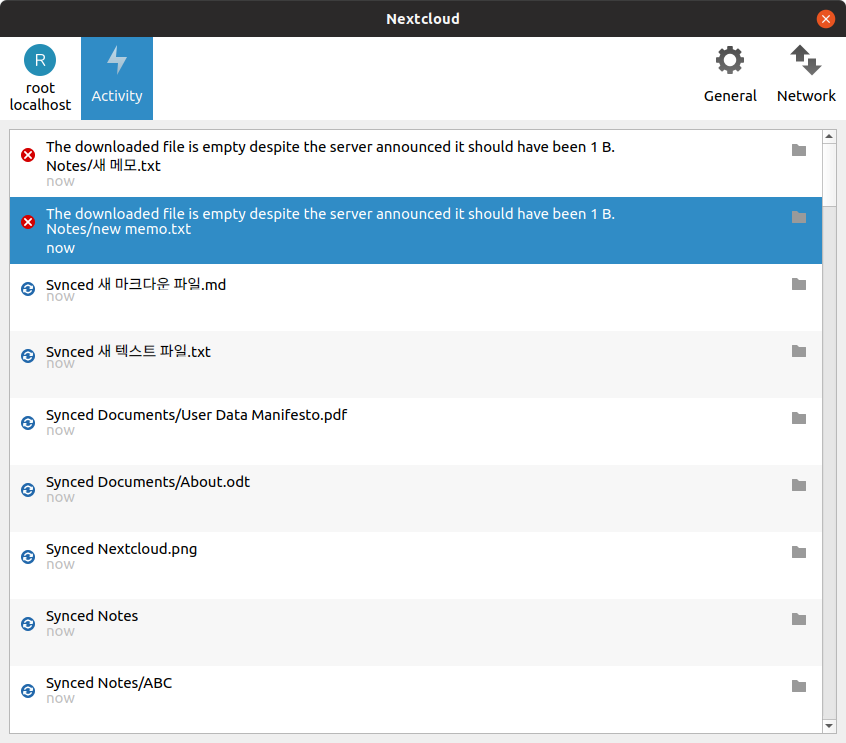Open folder for Nextcloud.png entry
This screenshot has width=846, height=743.
point(799,551)
